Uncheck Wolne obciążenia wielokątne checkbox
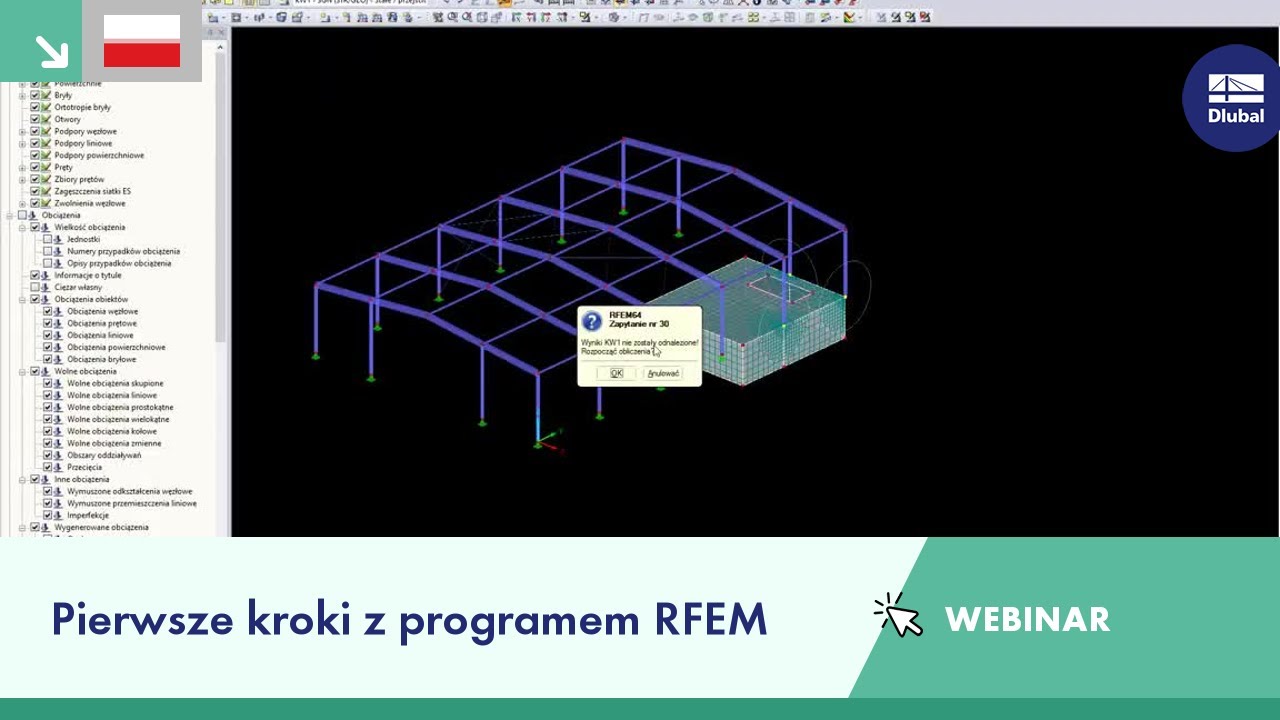Screen dimensions: 1280x720 (x=47, y=419)
